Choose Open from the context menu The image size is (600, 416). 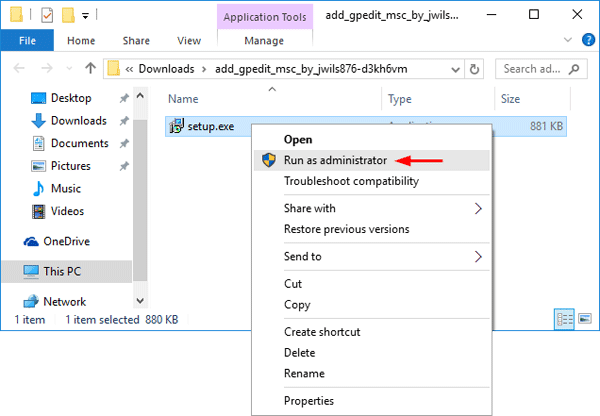pyautogui.click(x=372, y=139)
